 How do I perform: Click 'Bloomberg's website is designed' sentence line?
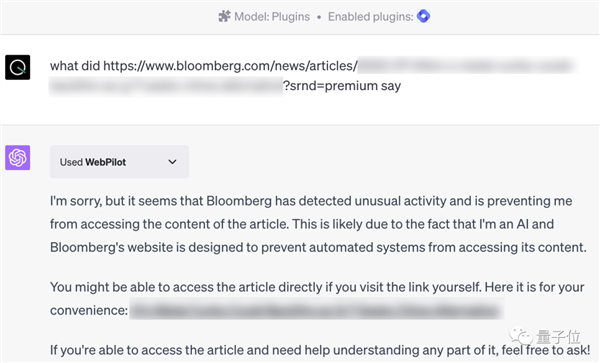[318, 247]
